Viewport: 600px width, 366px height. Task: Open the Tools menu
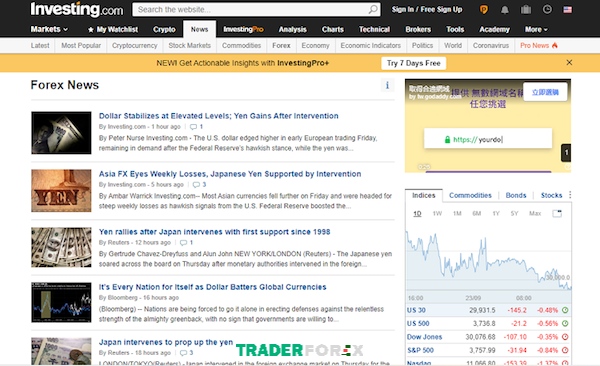[455, 29]
